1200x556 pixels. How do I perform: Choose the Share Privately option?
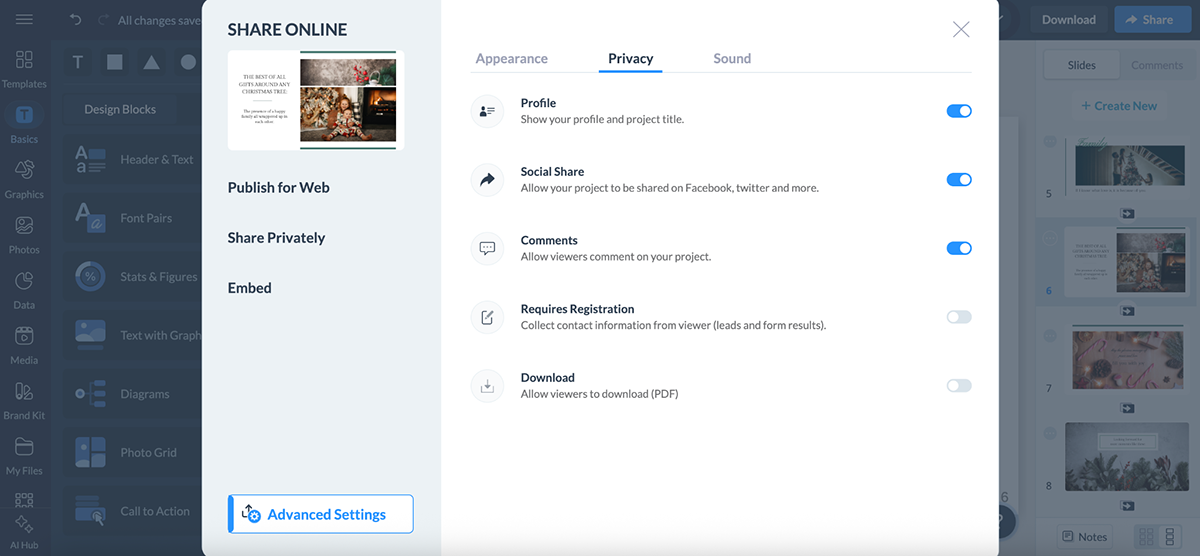pyautogui.click(x=276, y=238)
